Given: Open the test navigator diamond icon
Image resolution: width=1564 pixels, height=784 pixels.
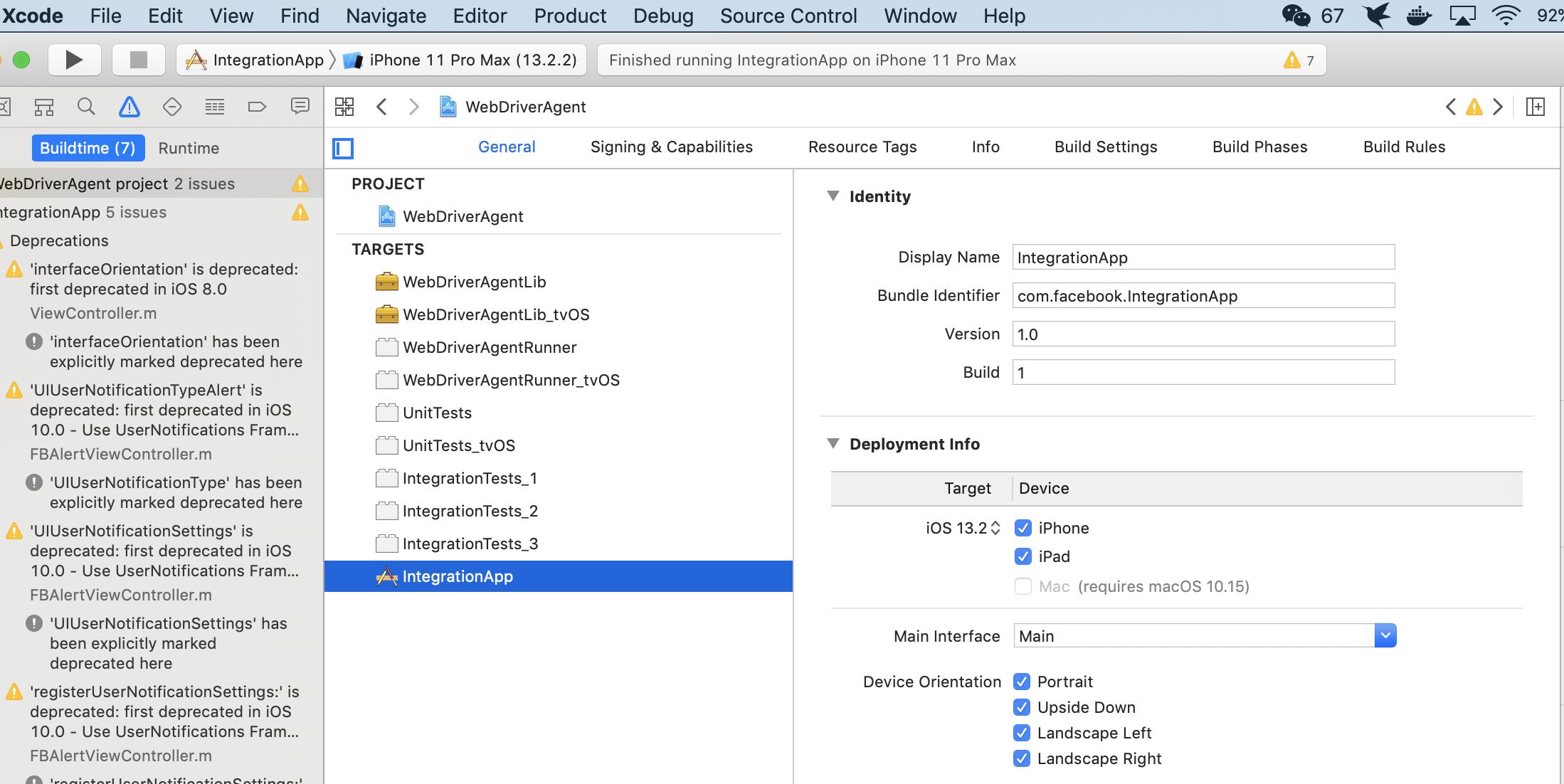Looking at the screenshot, I should point(172,107).
